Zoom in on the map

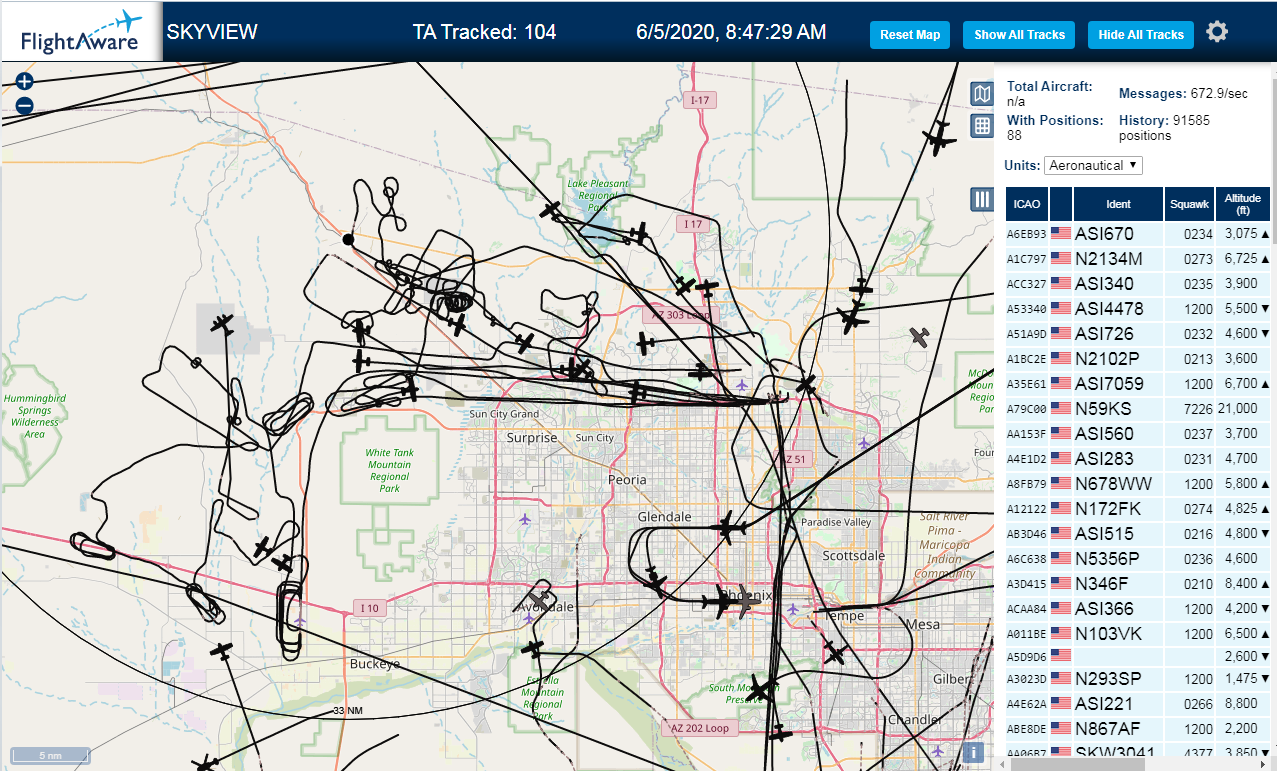coord(25,82)
